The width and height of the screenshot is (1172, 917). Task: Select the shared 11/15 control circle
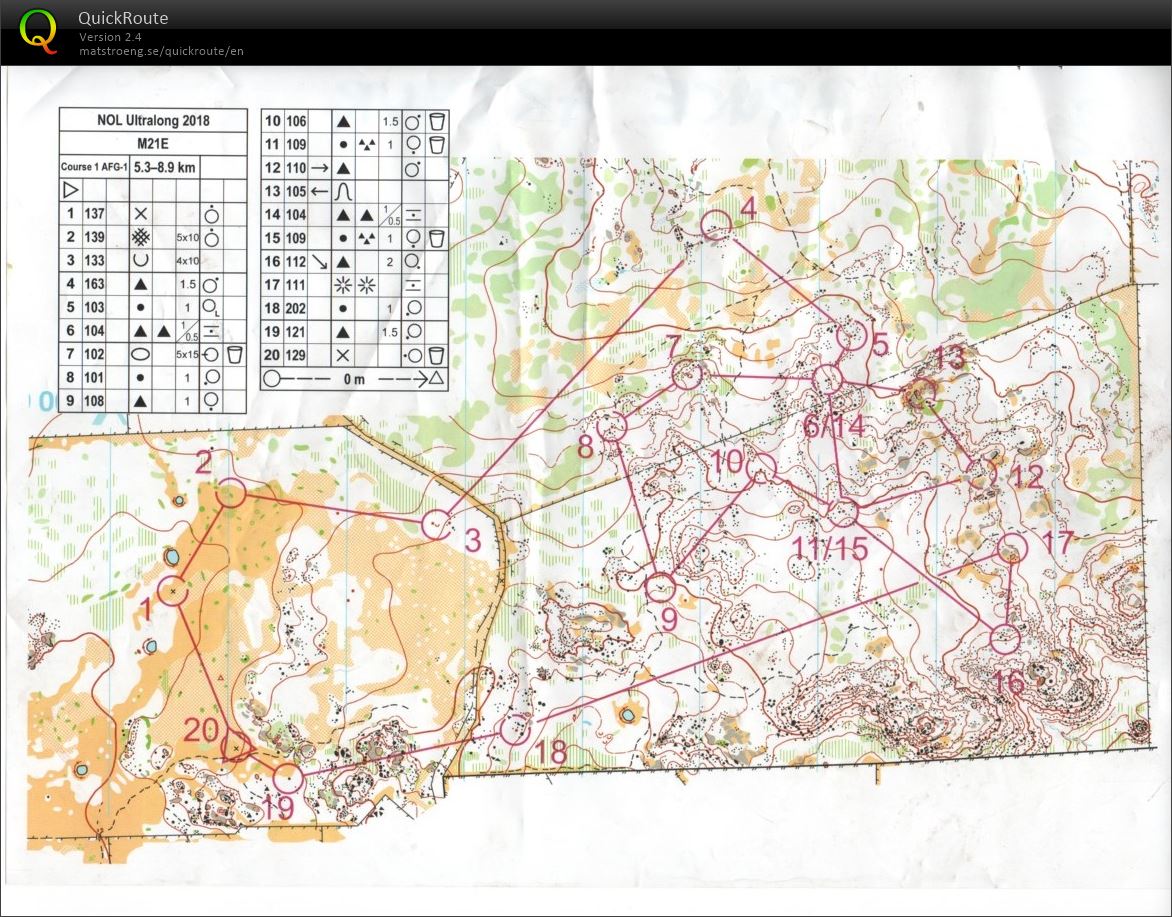click(x=843, y=512)
